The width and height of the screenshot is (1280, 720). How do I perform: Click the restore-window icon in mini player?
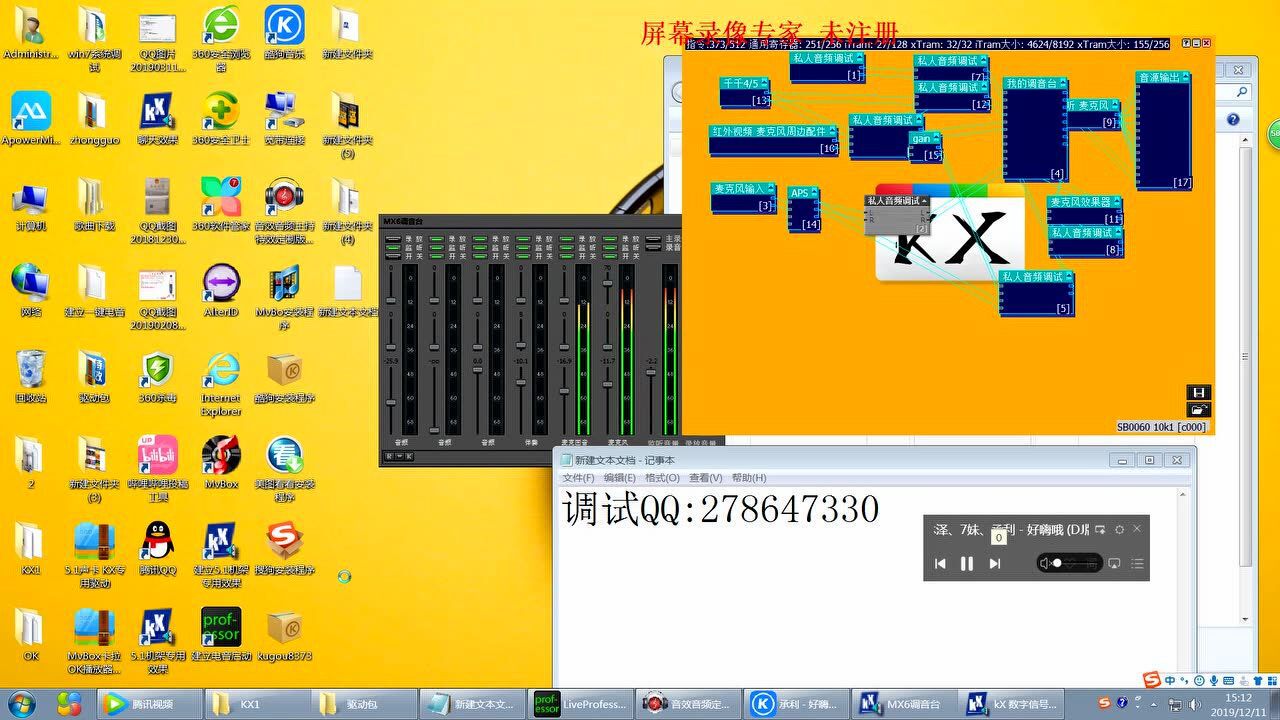click(x=1100, y=530)
